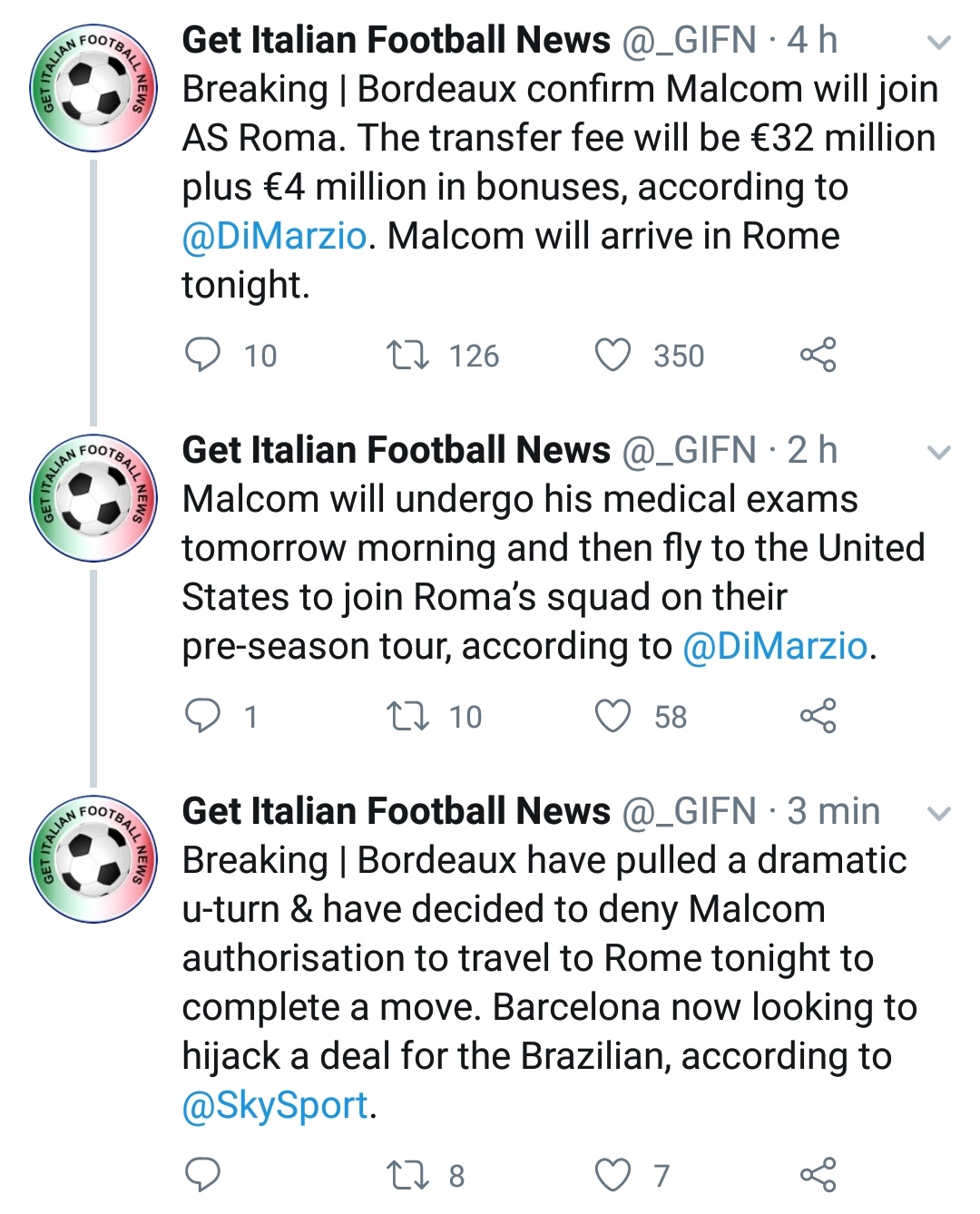The height and width of the screenshot is (1214, 980).
Task: Like the tweet with 58 likes
Action: click(612, 716)
